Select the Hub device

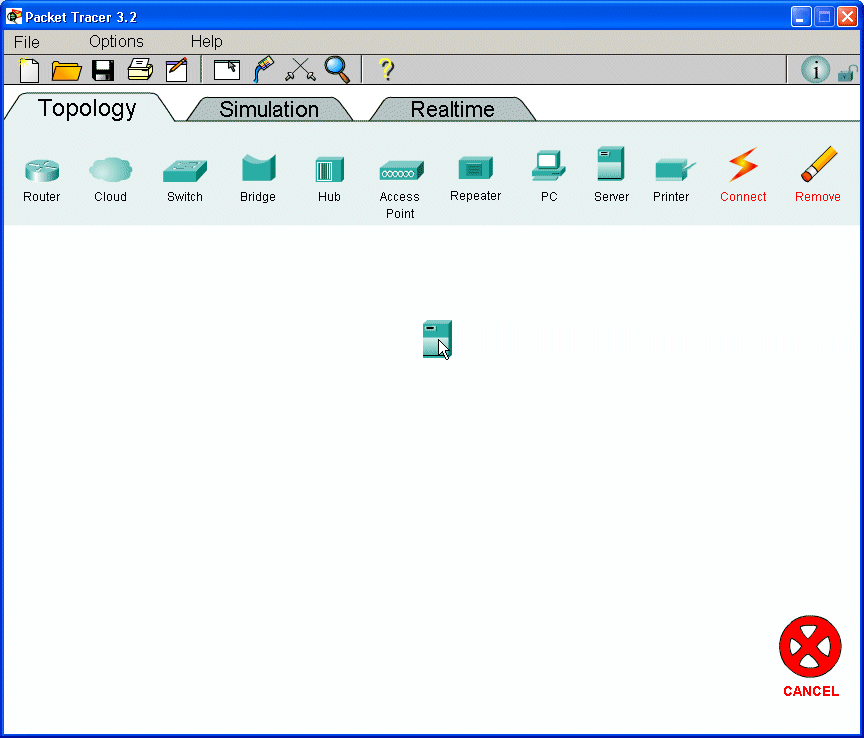pyautogui.click(x=330, y=180)
